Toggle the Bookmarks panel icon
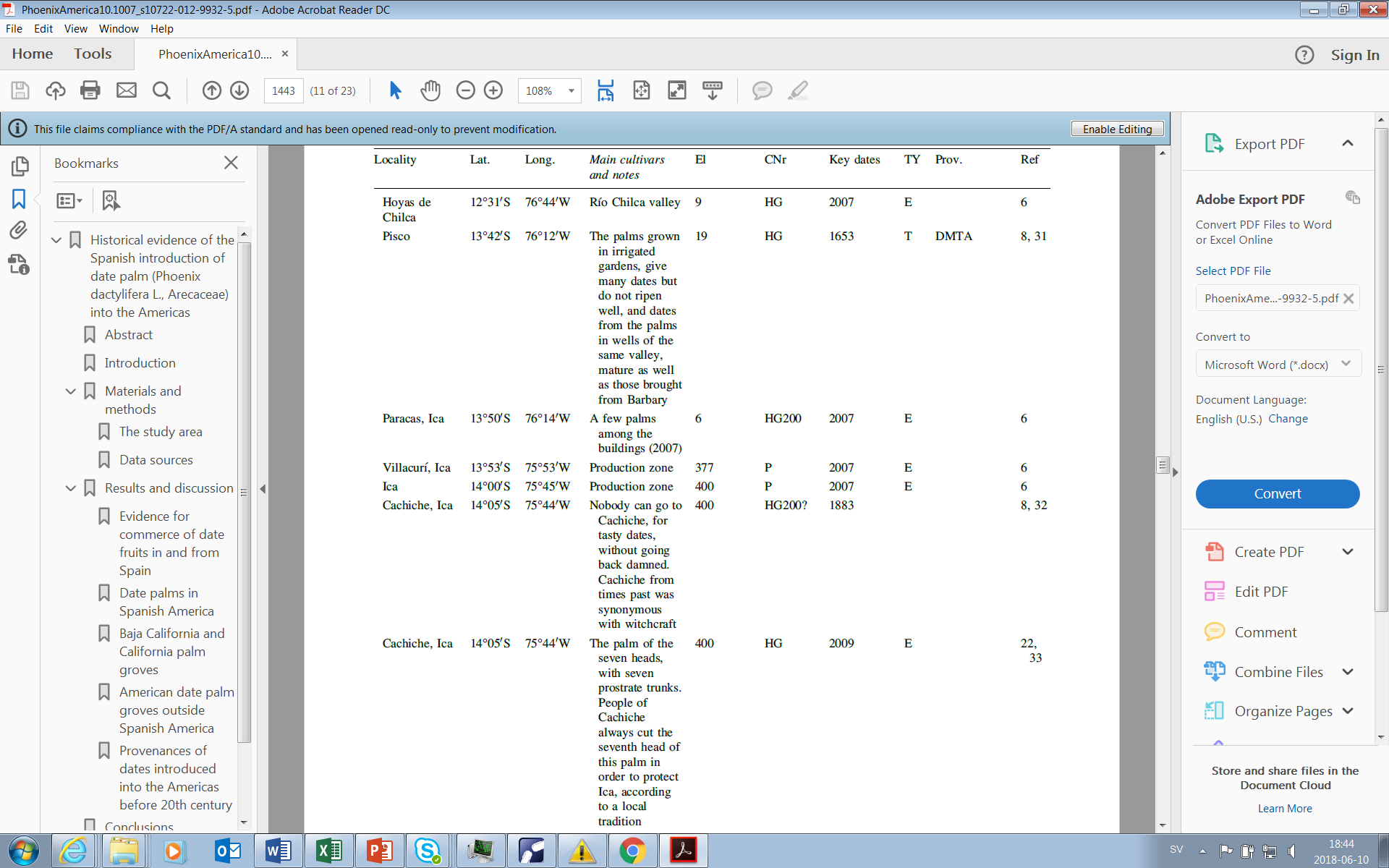The height and width of the screenshot is (868, 1389). coord(20,199)
